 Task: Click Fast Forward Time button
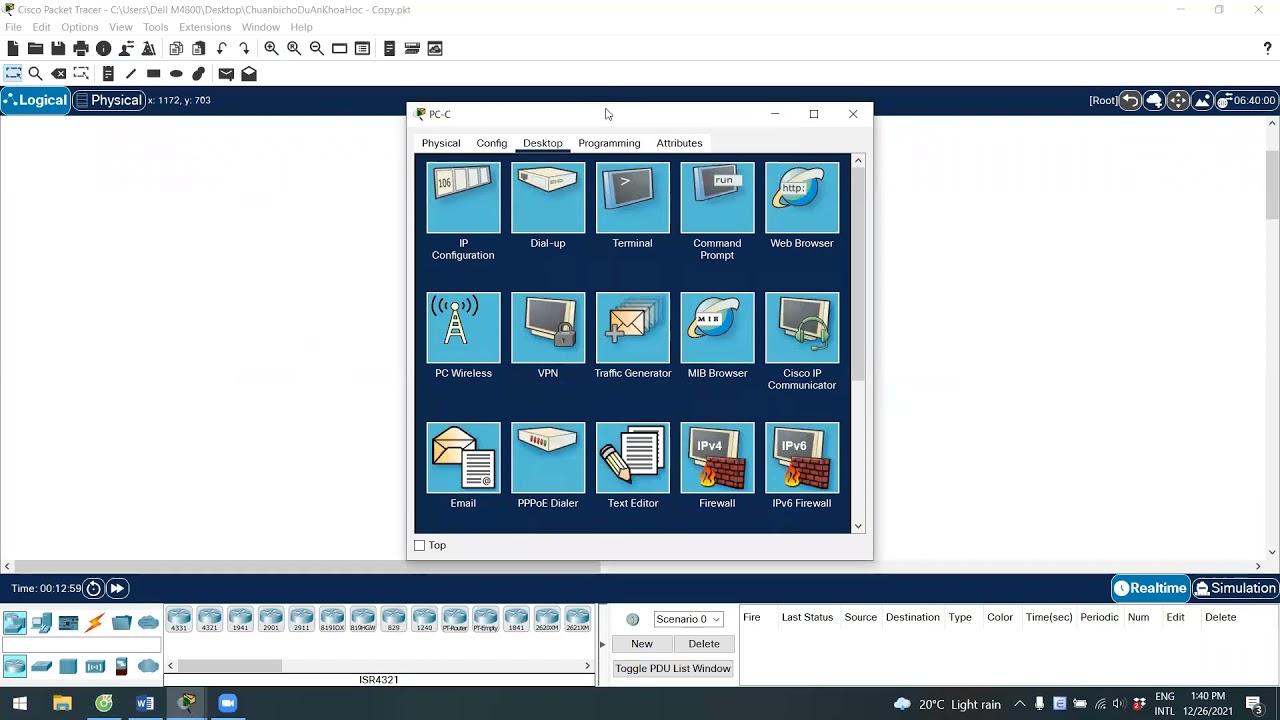[x=117, y=588]
